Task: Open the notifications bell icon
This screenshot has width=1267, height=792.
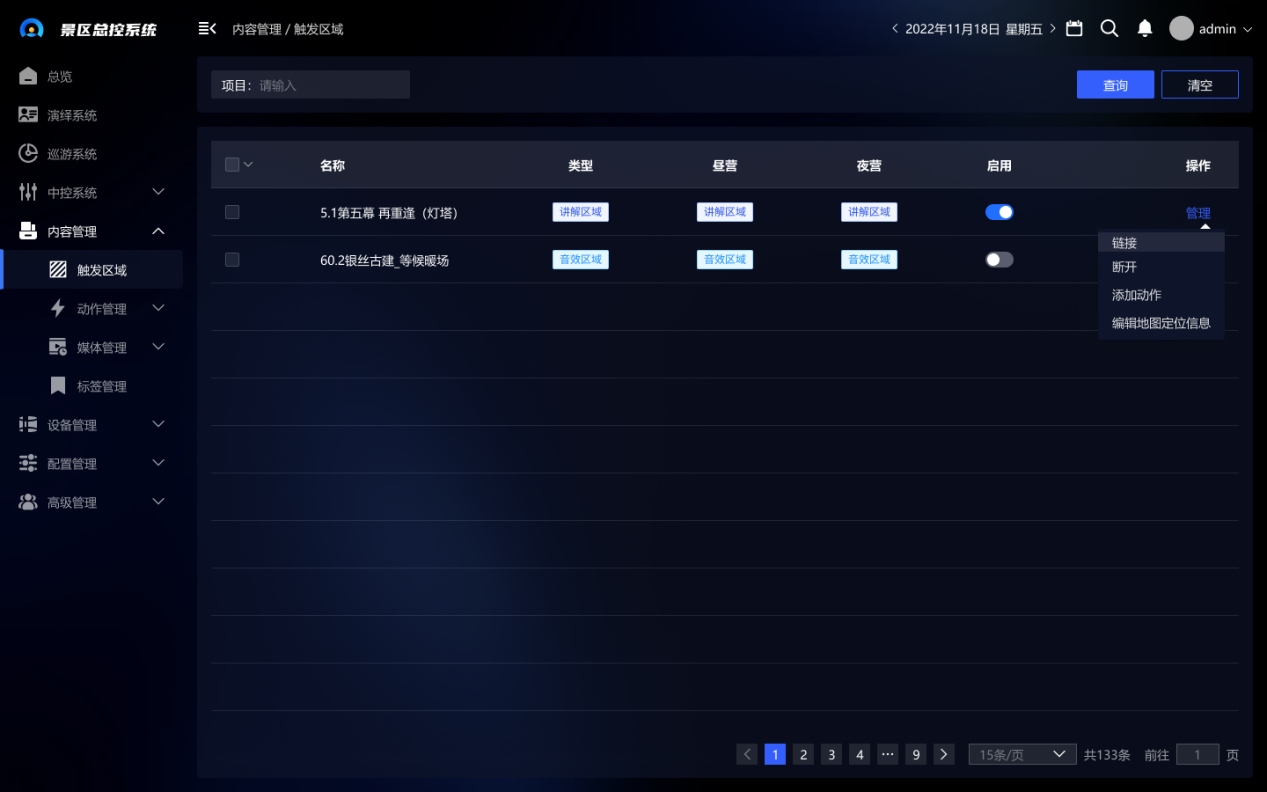Action: pos(1145,29)
